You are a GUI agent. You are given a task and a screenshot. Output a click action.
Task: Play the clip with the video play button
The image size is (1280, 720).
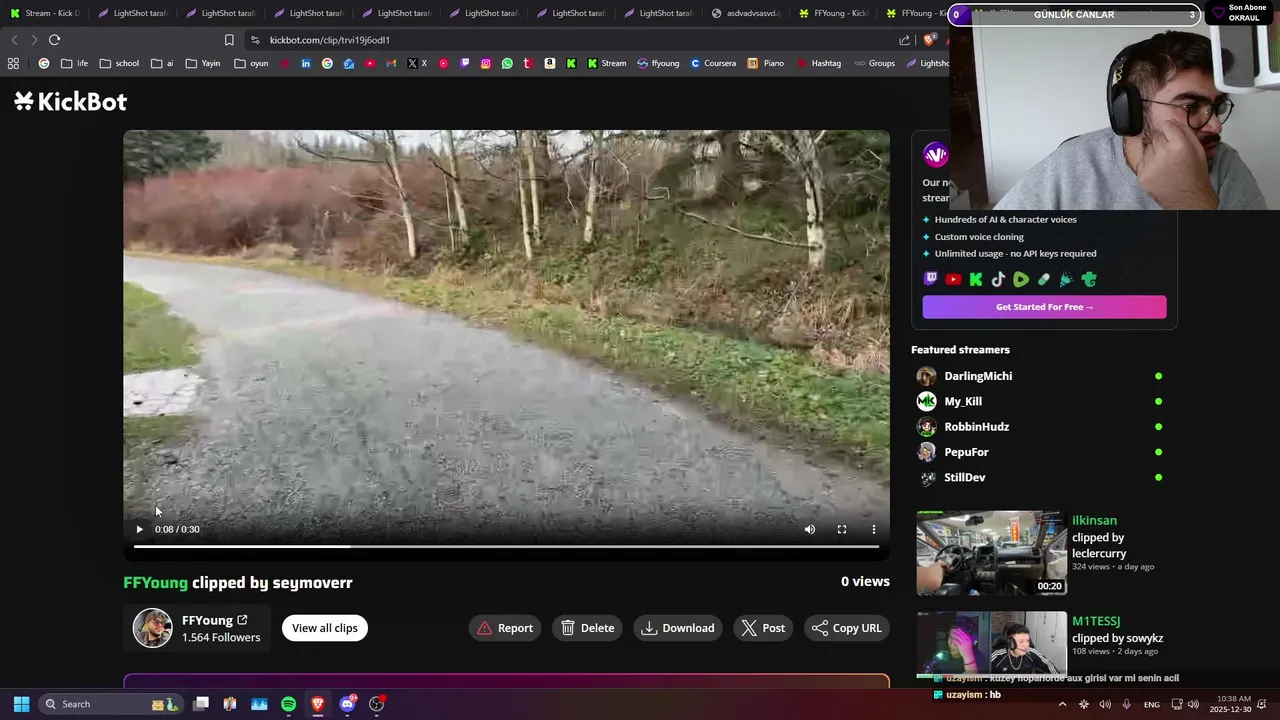click(x=139, y=529)
